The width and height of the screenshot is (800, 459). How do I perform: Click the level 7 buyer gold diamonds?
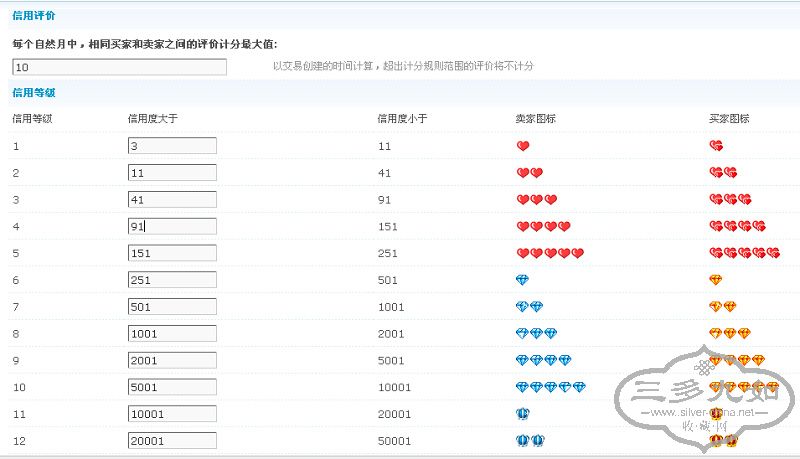point(722,307)
